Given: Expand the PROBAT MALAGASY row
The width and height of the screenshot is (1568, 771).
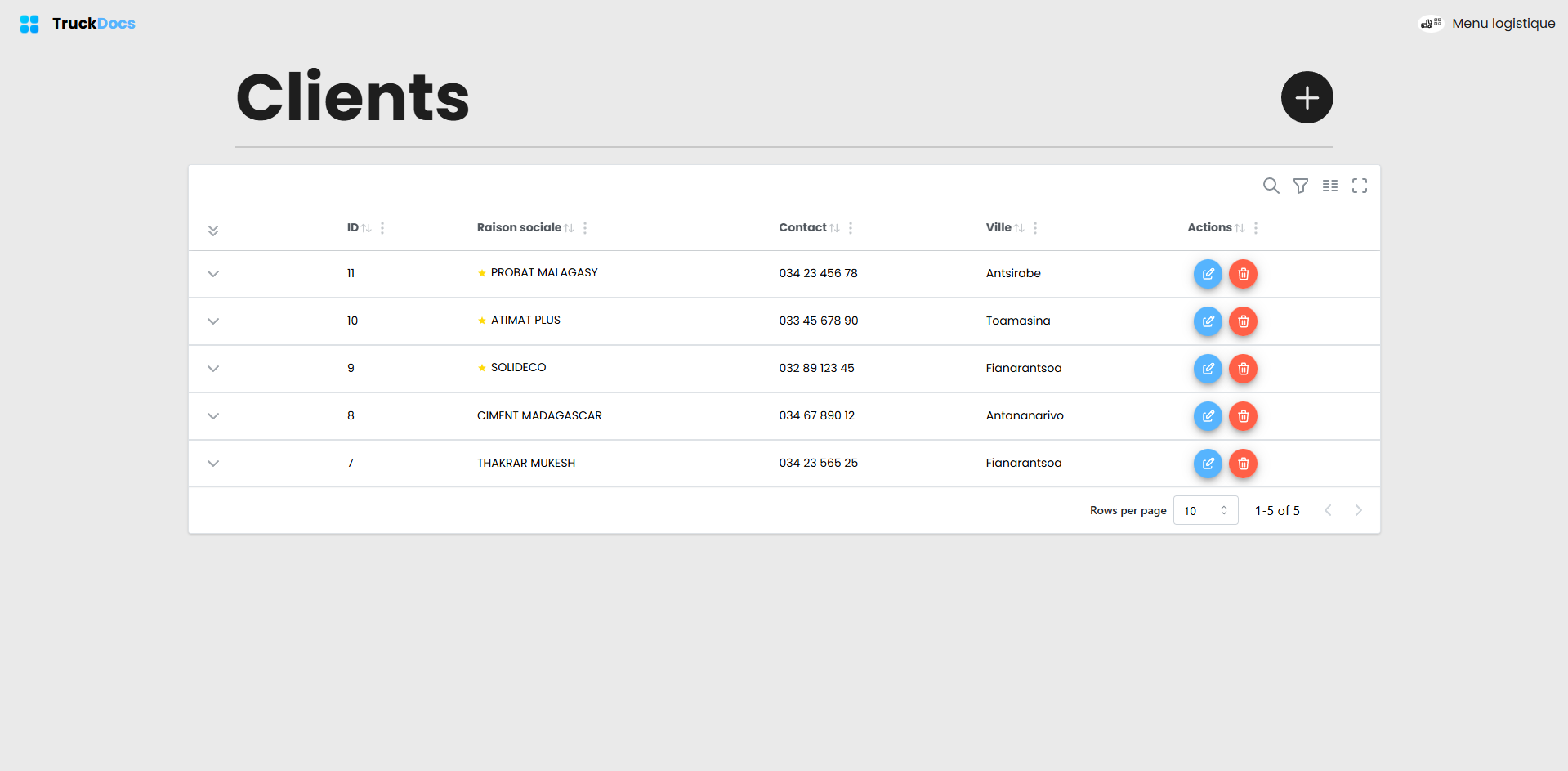Looking at the screenshot, I should 213,274.
